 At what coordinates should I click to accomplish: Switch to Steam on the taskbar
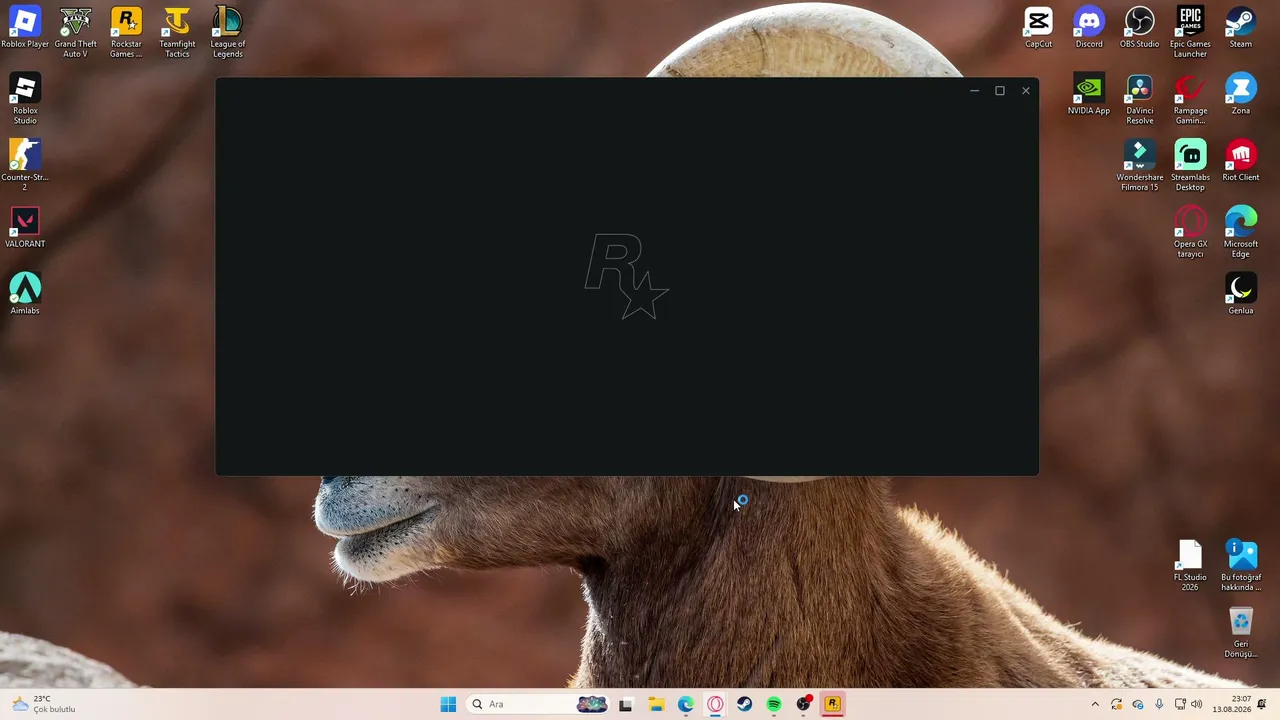pyautogui.click(x=745, y=704)
